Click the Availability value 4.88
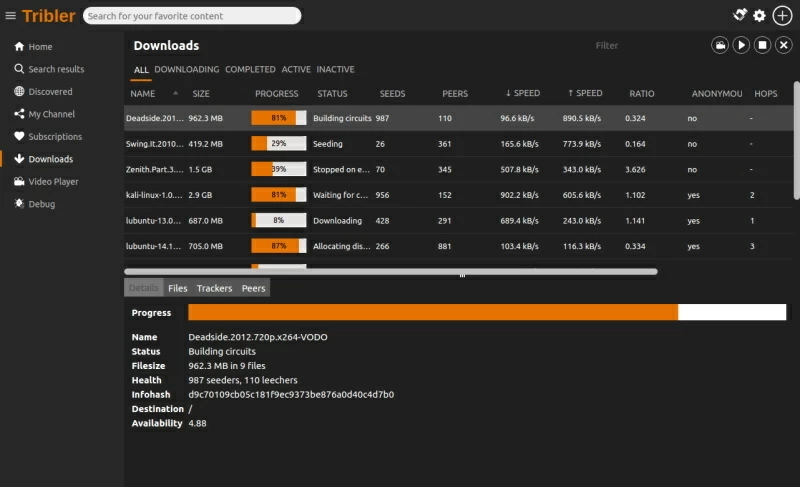This screenshot has width=800, height=487. point(197,423)
